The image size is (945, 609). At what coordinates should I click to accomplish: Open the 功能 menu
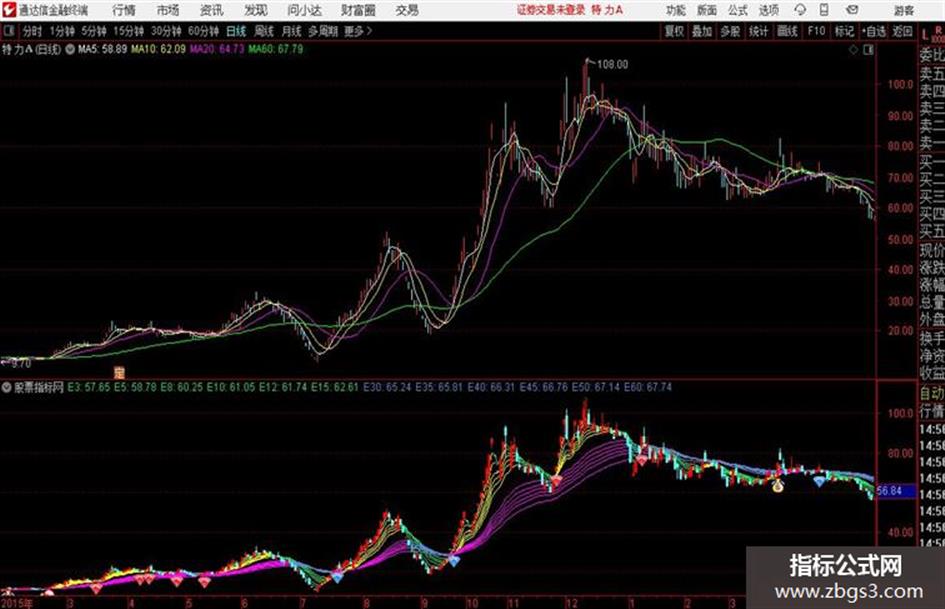[x=676, y=10]
